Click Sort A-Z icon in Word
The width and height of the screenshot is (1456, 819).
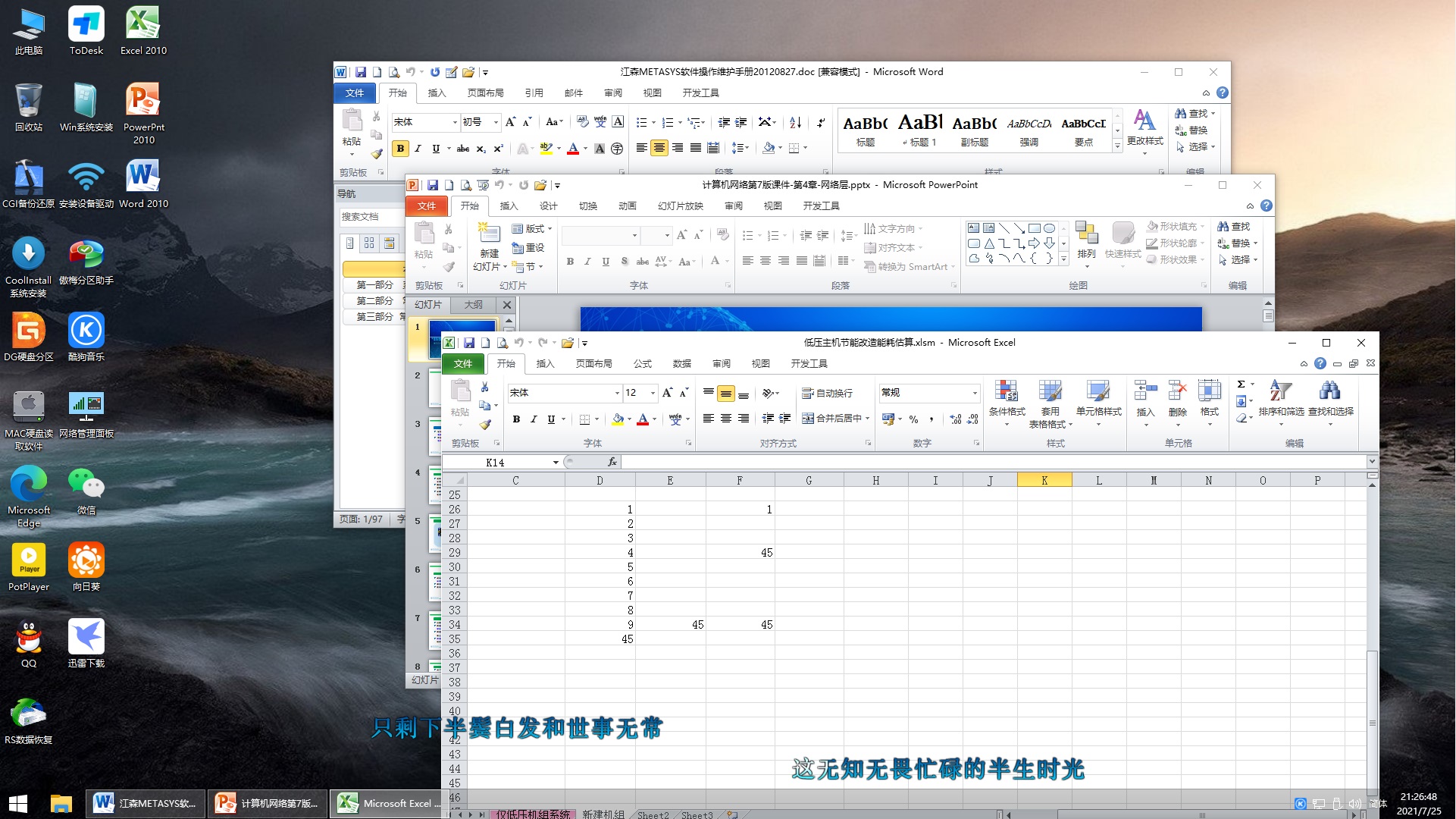click(795, 122)
